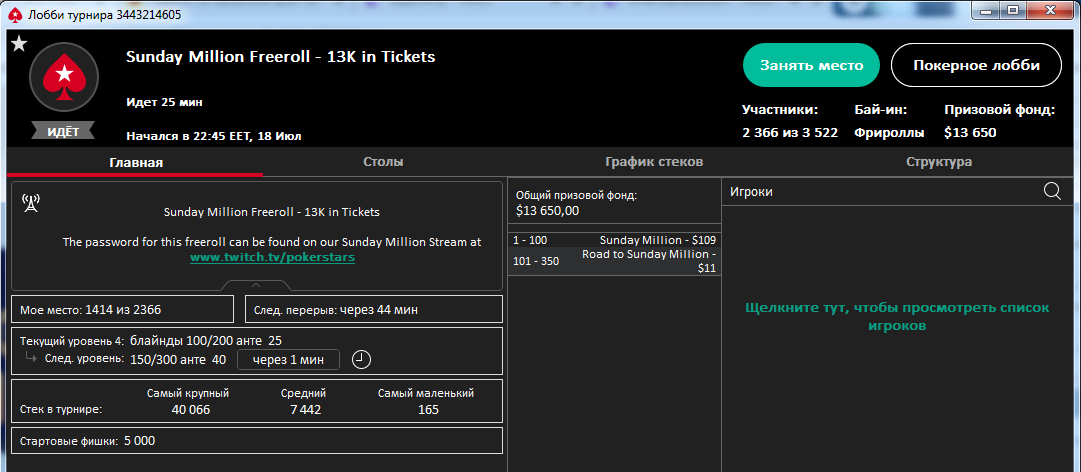Click the clock icon beside next level
This screenshot has width=1081, height=472.
pyautogui.click(x=361, y=360)
